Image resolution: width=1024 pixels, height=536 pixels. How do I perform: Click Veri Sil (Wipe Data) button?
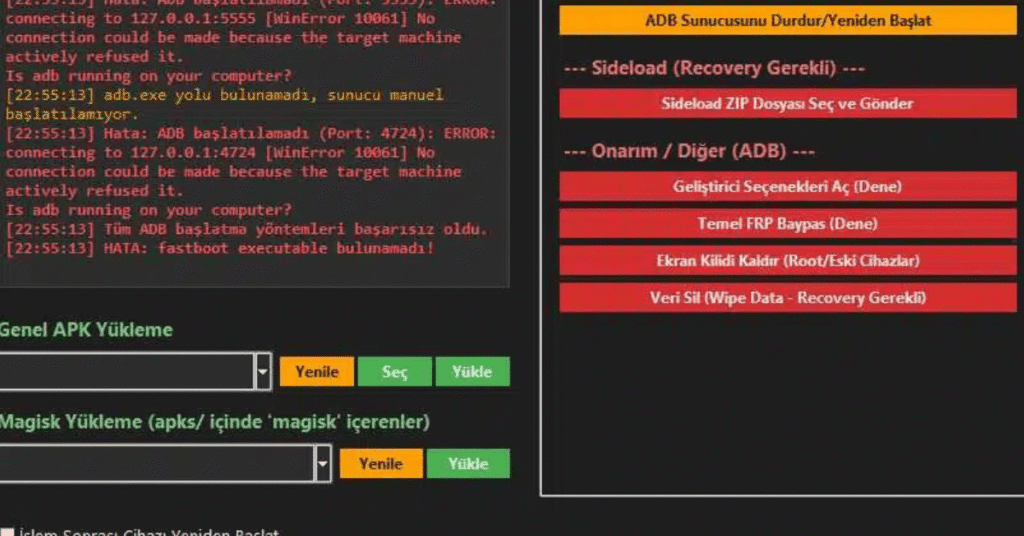pos(788,298)
